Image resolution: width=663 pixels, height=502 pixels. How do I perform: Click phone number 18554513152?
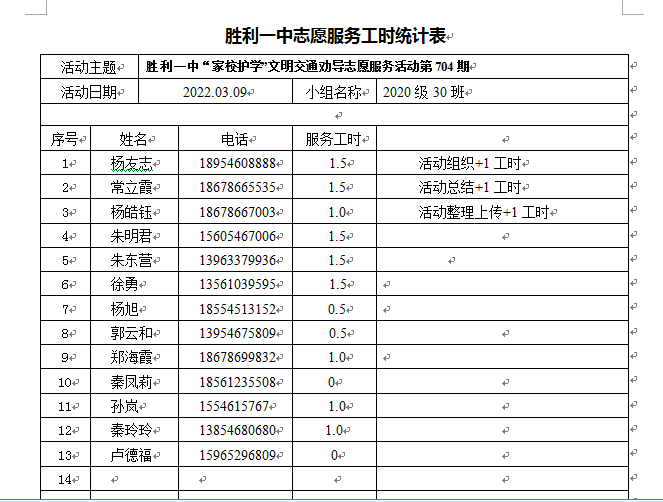point(237,309)
